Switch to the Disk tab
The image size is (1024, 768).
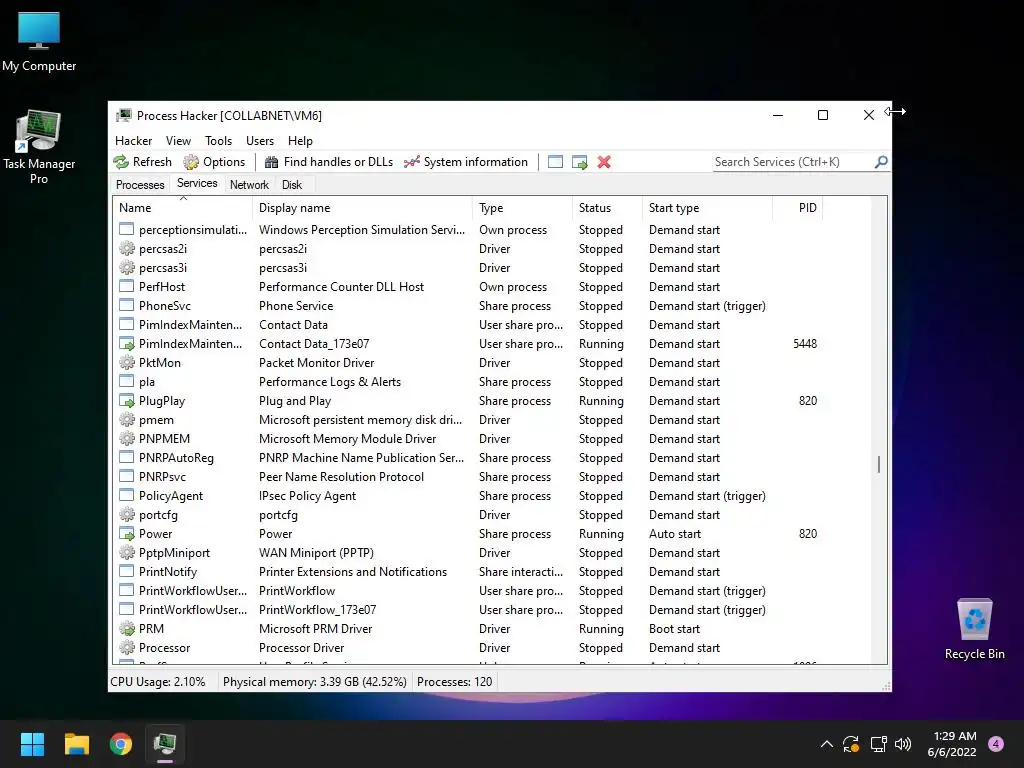292,185
